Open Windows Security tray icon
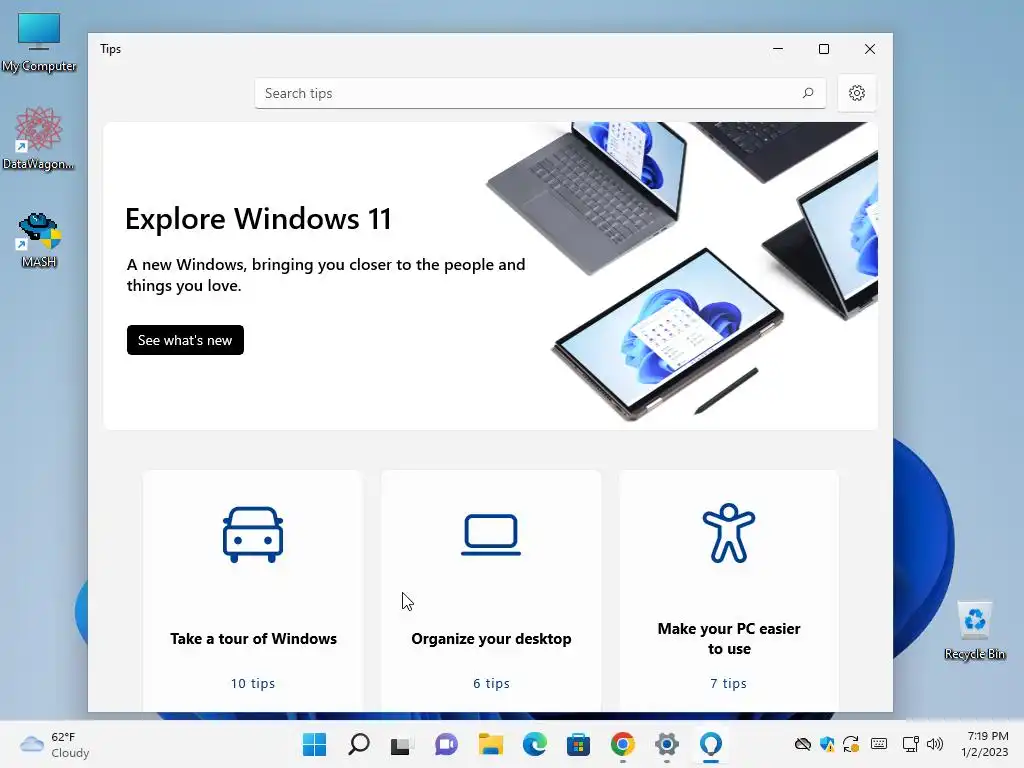This screenshot has width=1024, height=768. tap(827, 744)
